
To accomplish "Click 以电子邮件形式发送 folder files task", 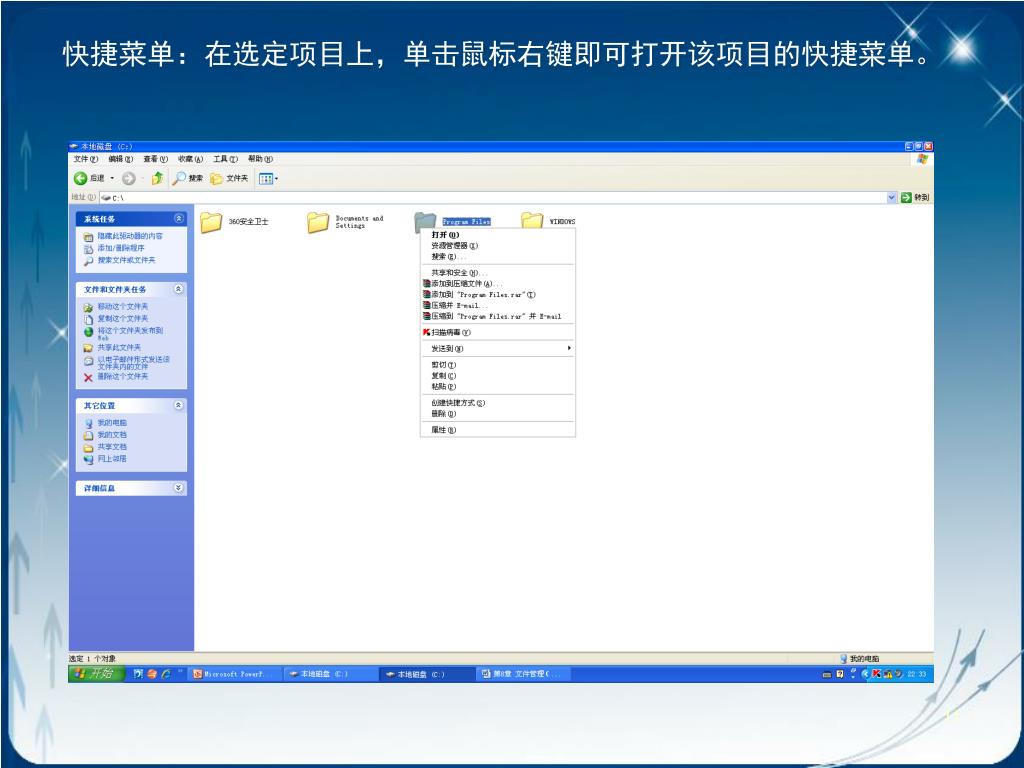I will click(126, 362).
